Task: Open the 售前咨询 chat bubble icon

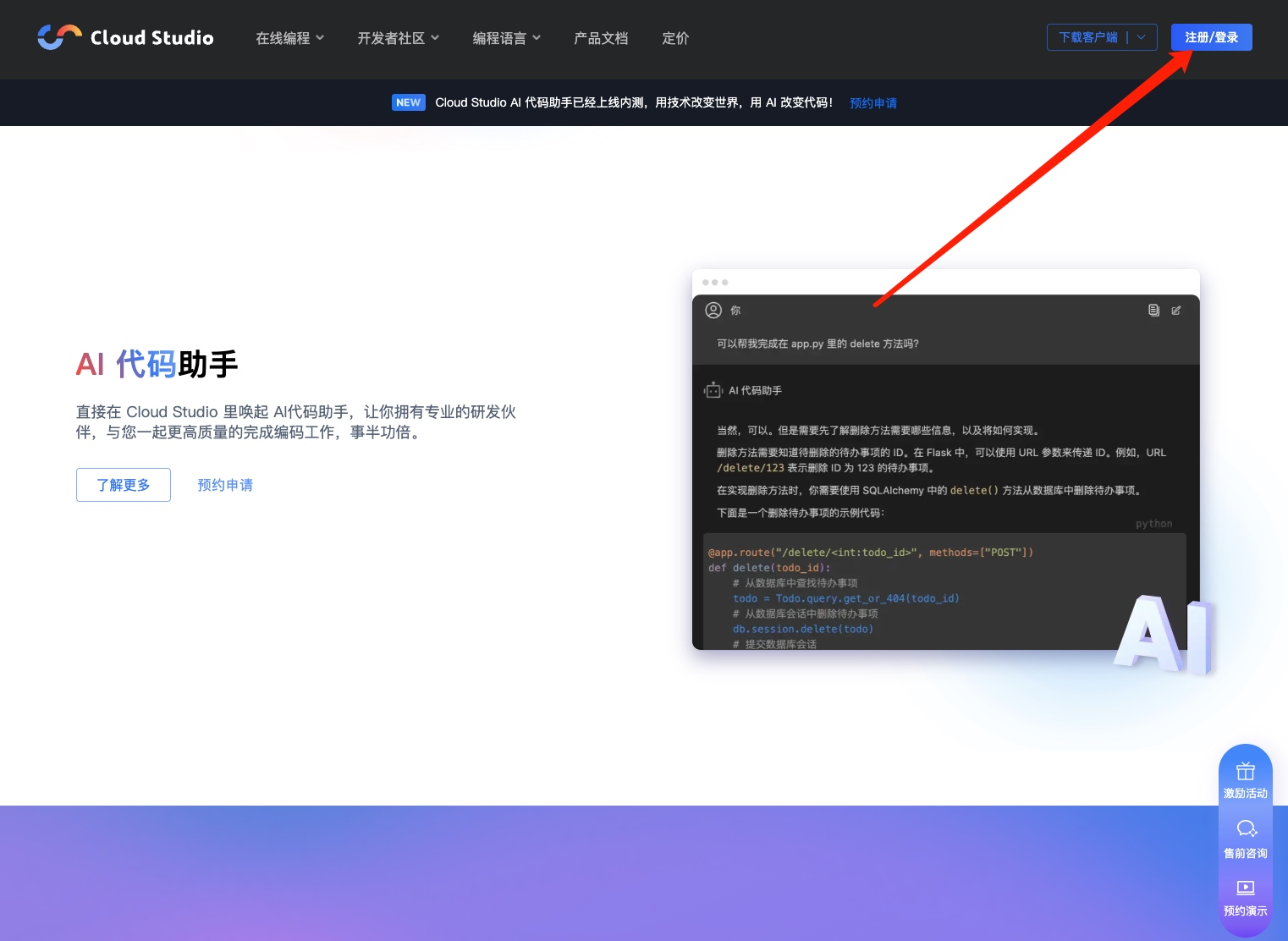Action: pyautogui.click(x=1246, y=829)
